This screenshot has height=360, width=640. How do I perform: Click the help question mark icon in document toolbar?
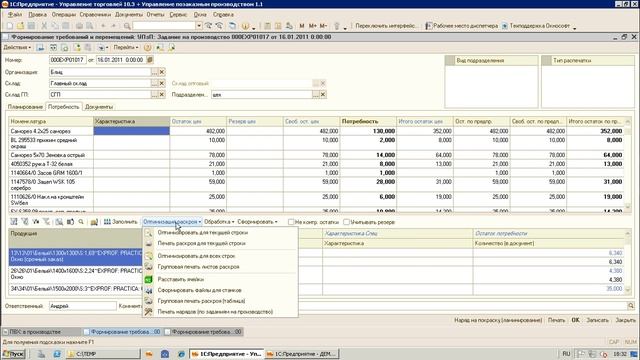tap(148, 48)
